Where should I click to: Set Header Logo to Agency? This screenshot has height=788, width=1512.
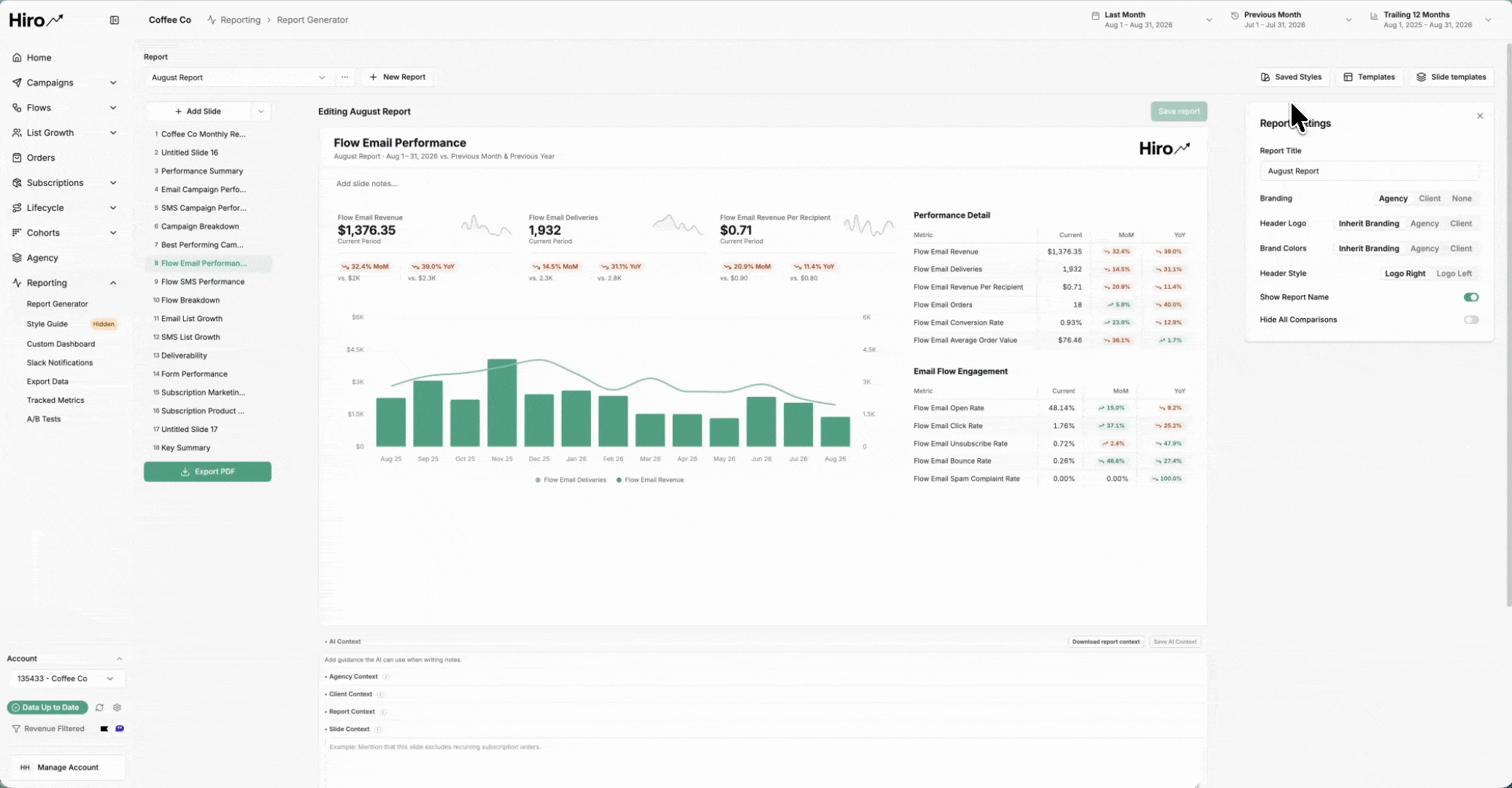tap(1424, 224)
